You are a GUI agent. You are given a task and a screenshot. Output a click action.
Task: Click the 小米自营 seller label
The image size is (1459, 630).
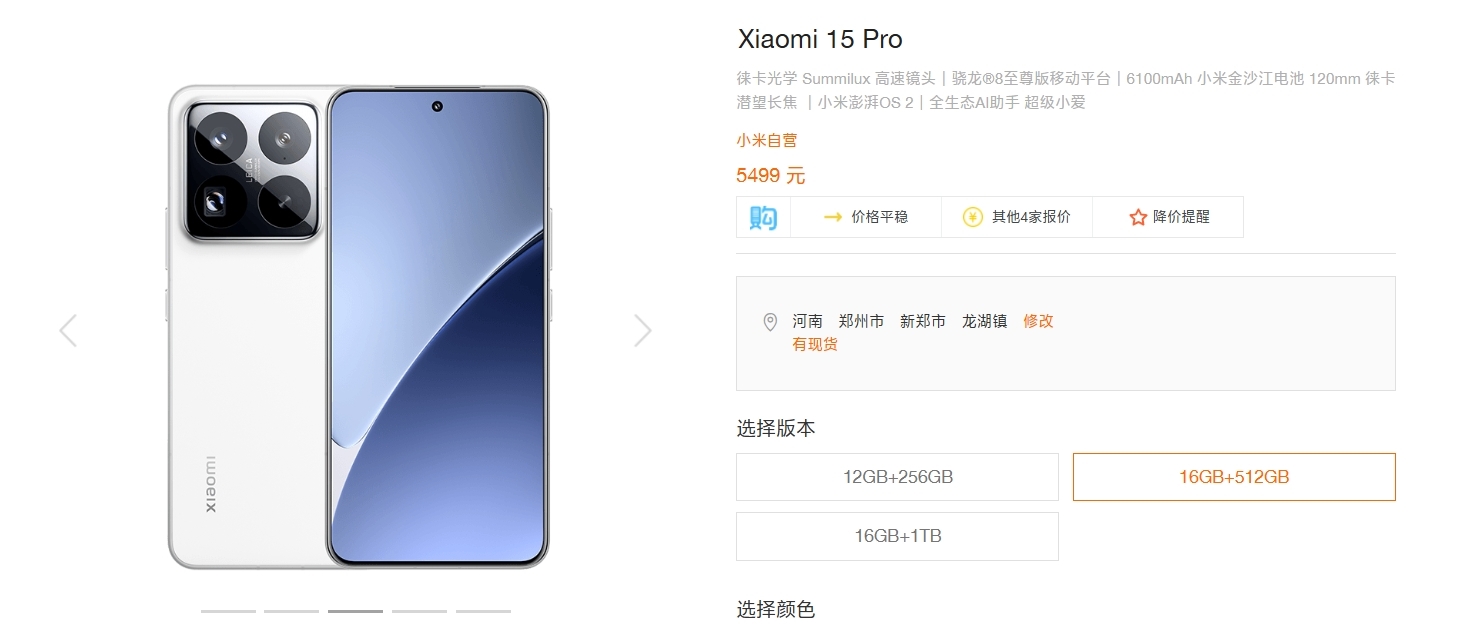pos(767,141)
